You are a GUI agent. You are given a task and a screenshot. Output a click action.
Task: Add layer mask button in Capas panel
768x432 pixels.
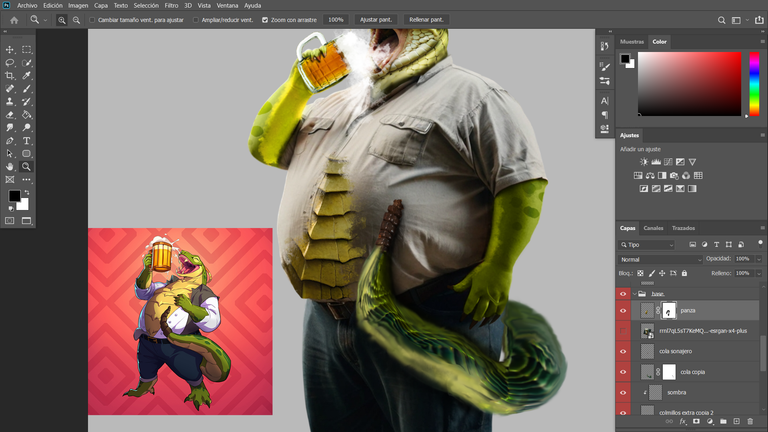[x=696, y=421]
